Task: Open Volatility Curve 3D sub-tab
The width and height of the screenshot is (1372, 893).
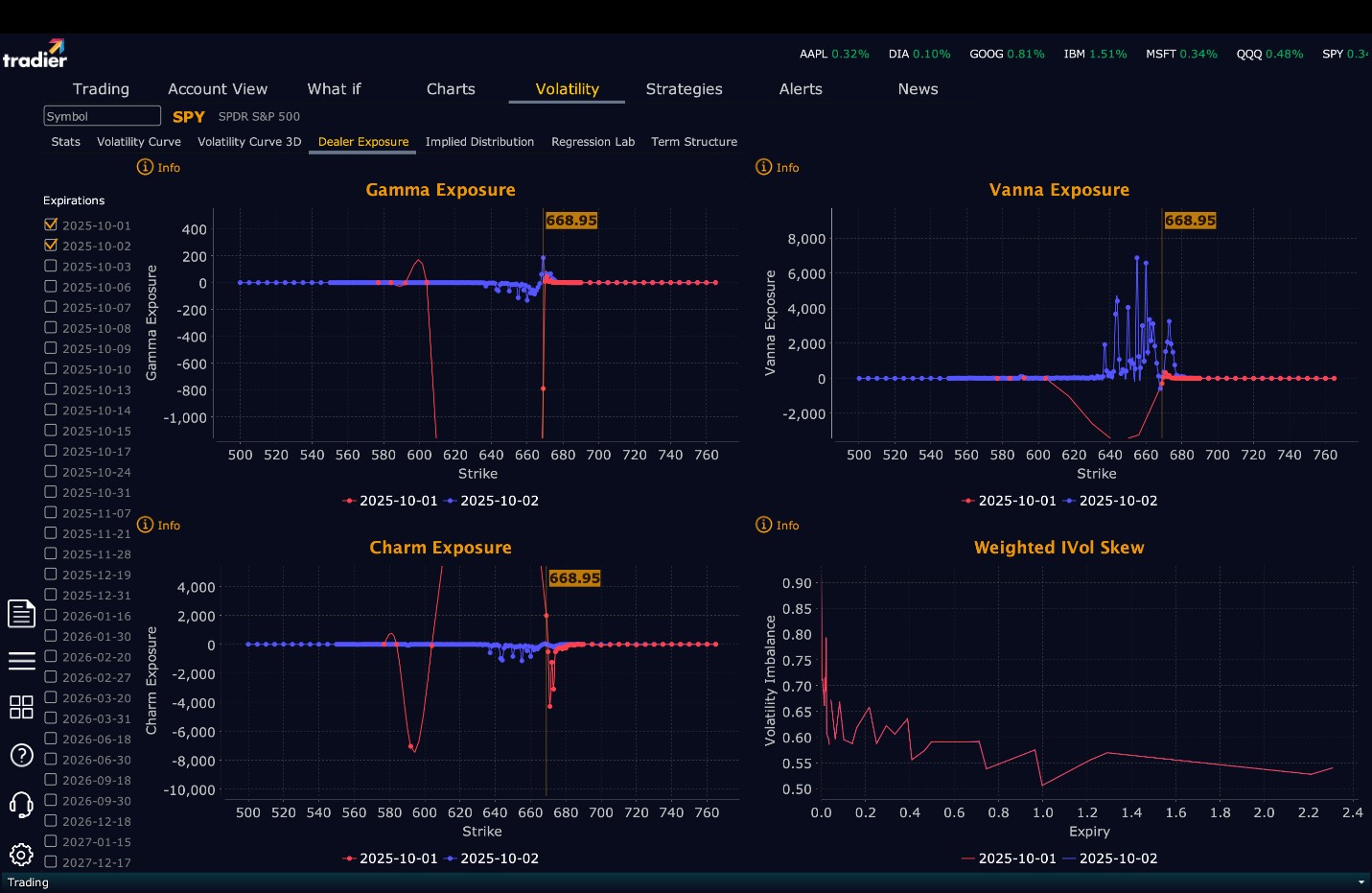Action: [x=249, y=142]
